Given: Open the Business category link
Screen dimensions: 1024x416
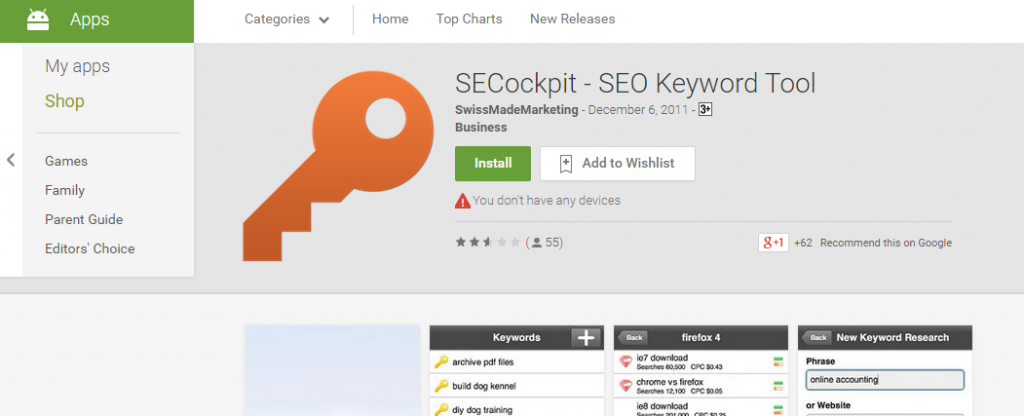Looking at the screenshot, I should click(481, 127).
